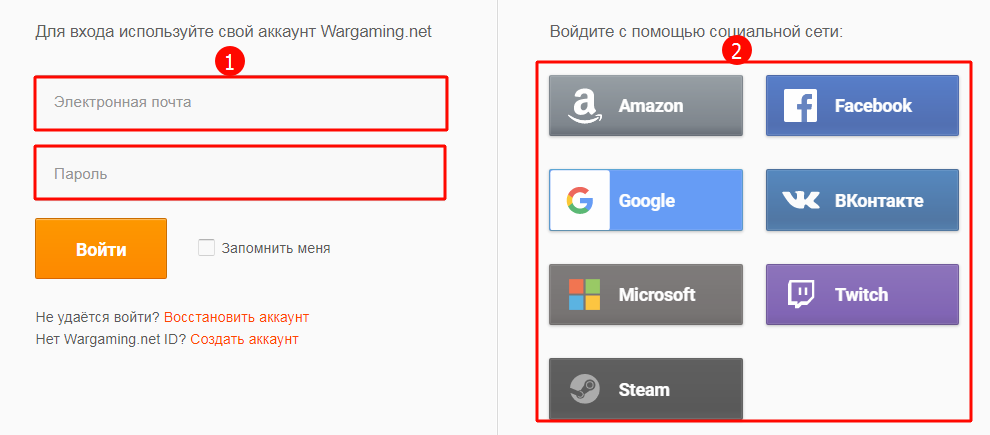
Task: Sign in via Microsoft button label
Action: pos(657,295)
